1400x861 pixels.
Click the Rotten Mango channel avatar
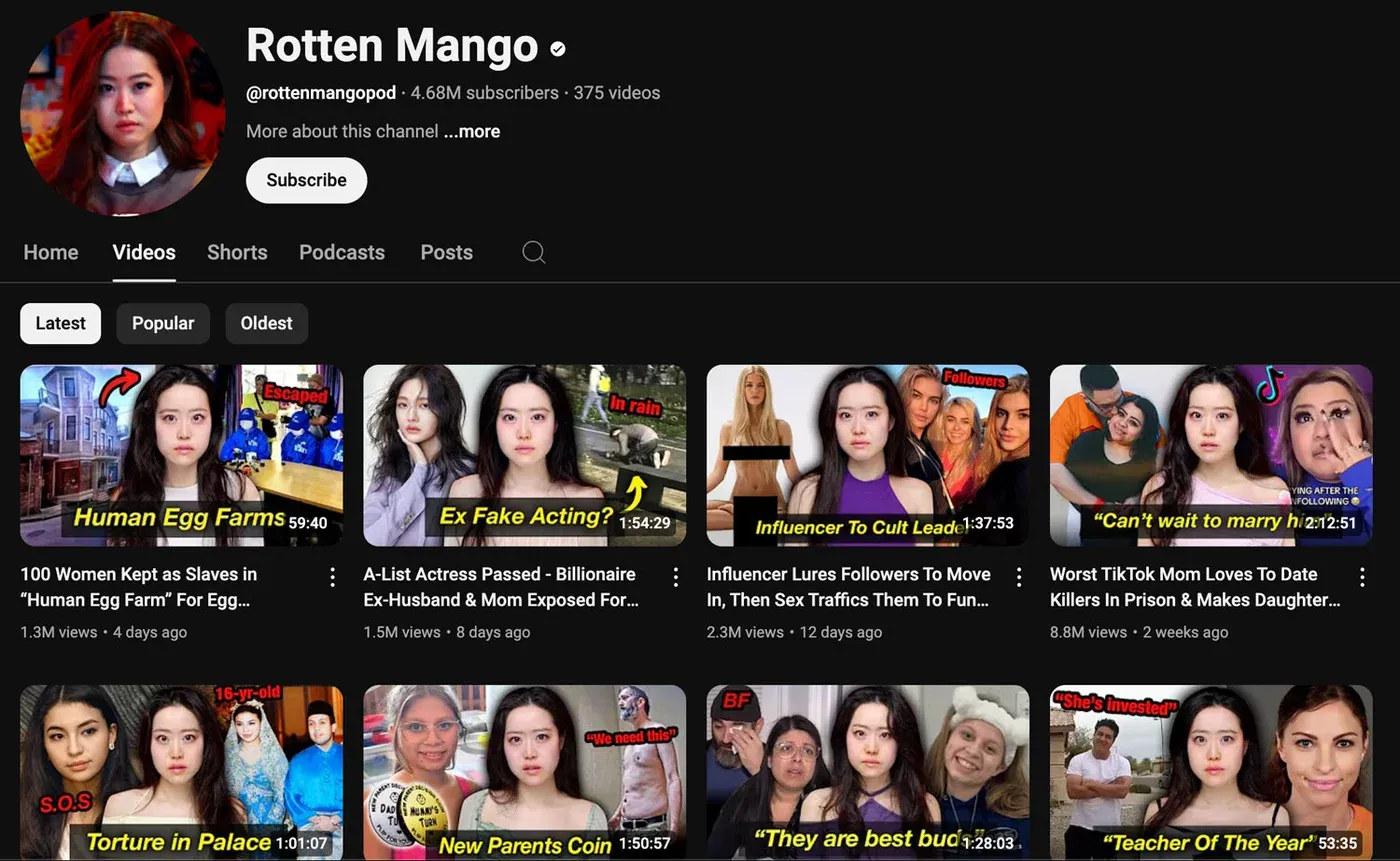click(x=122, y=113)
